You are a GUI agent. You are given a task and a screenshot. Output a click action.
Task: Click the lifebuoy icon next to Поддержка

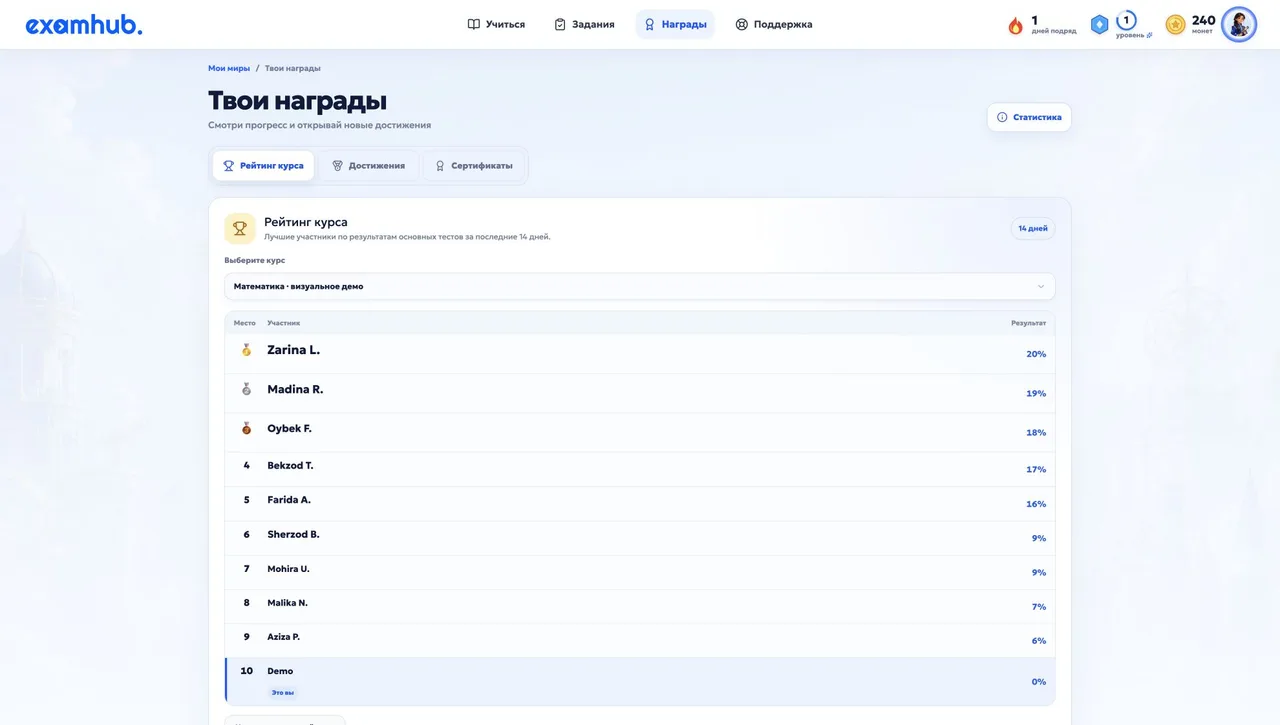coord(742,24)
